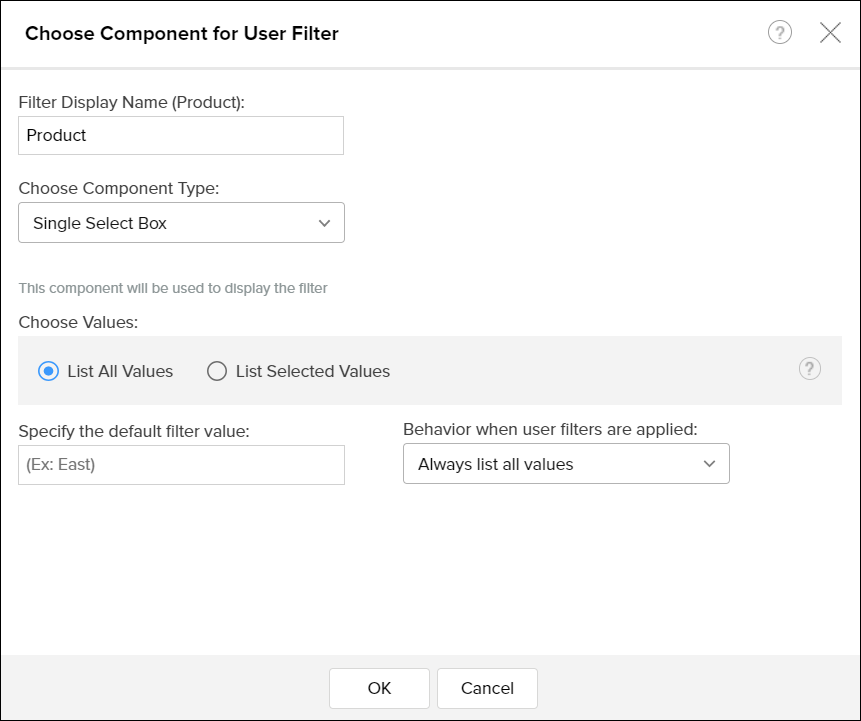The height and width of the screenshot is (721, 861).
Task: Click the help icon beside Choose Values
Action: pyautogui.click(x=810, y=370)
